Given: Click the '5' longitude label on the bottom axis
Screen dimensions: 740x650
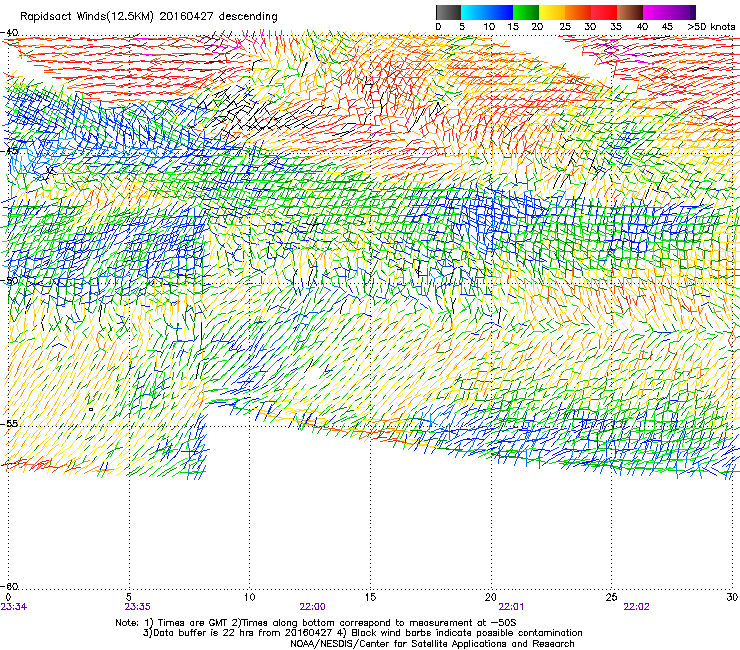Looking at the screenshot, I should tap(129, 597).
